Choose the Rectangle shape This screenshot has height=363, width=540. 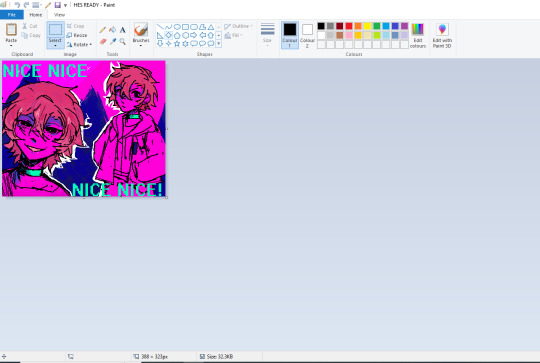[185, 27]
